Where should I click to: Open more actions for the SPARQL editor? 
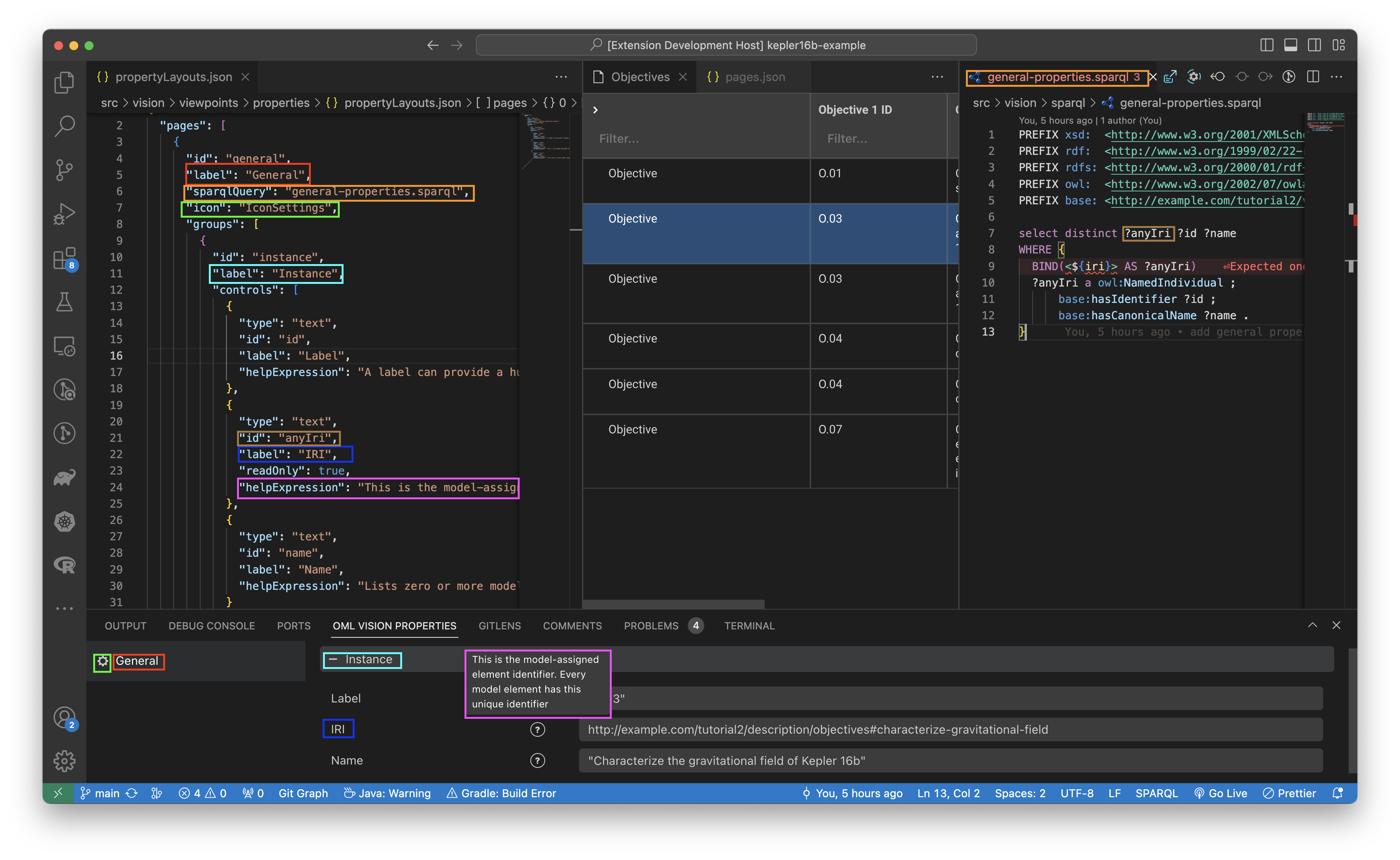(1337, 77)
